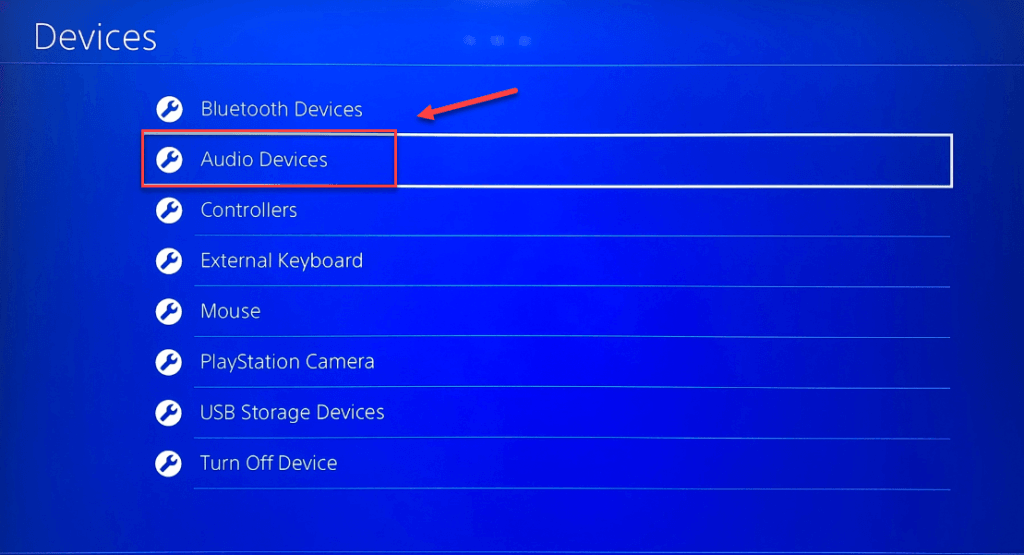Click the wrench icon for PlayStation Camera

pos(169,362)
